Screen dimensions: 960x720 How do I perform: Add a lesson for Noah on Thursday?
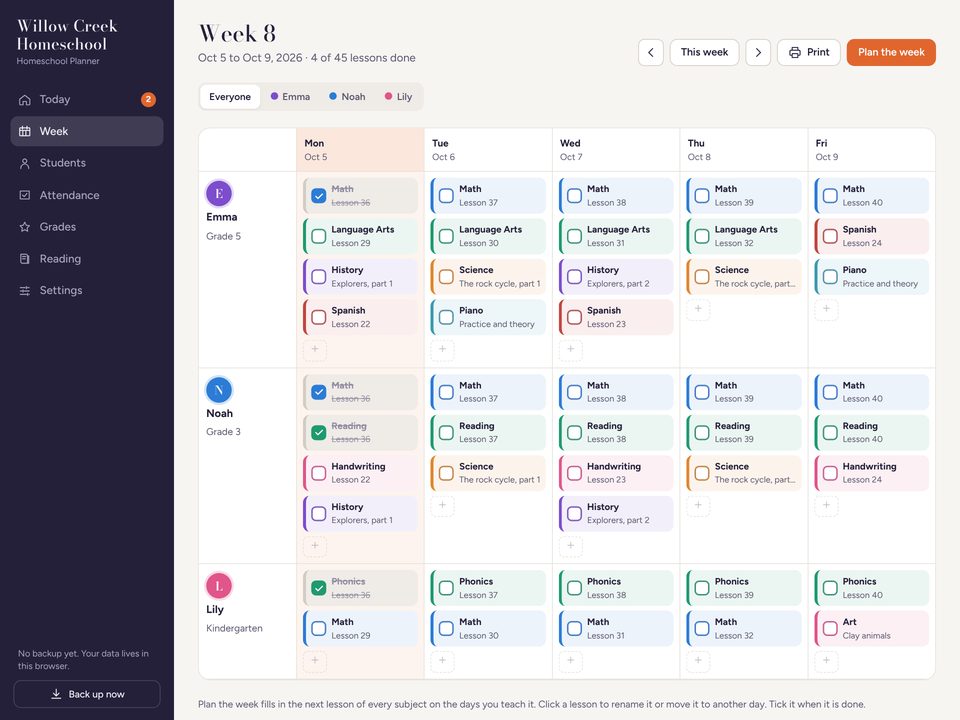pyautogui.click(x=698, y=505)
